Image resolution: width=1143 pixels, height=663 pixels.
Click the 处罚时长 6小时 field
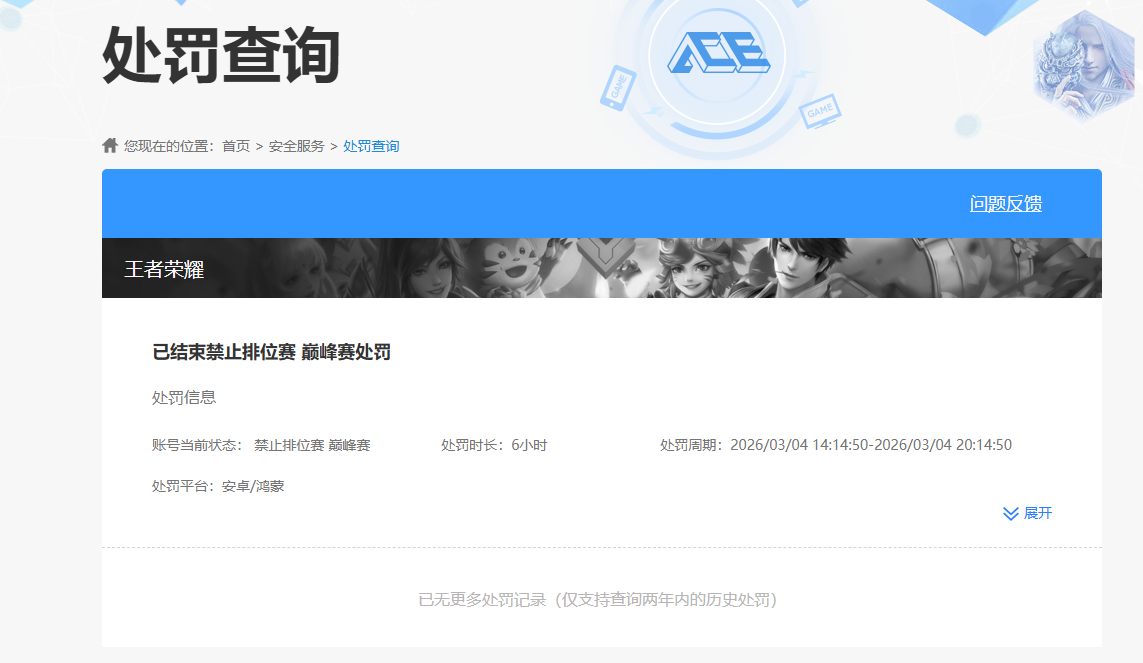pyautogui.click(x=494, y=445)
